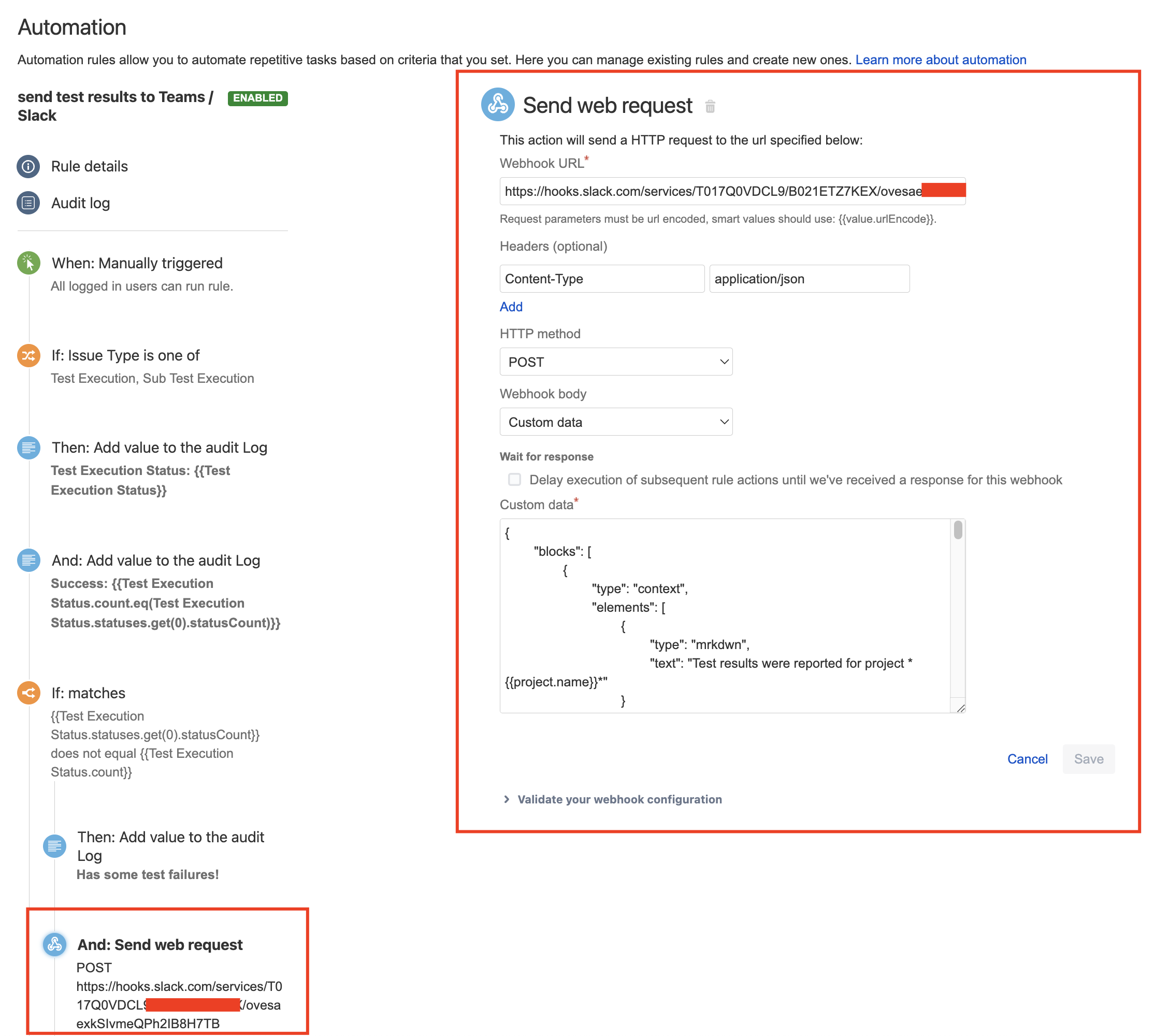
Task: Select the And: Add value to the audit Log step
Action: coord(156,560)
